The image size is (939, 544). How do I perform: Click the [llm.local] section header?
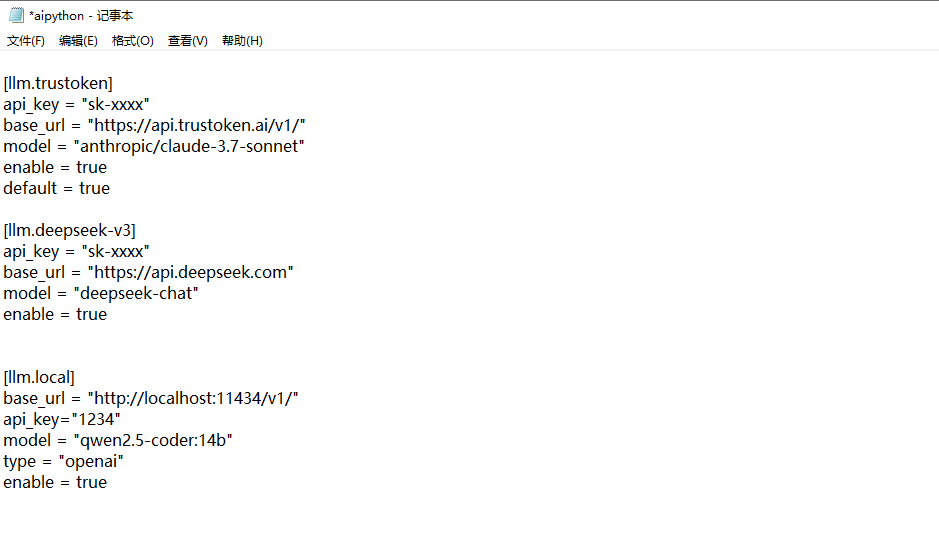click(39, 377)
